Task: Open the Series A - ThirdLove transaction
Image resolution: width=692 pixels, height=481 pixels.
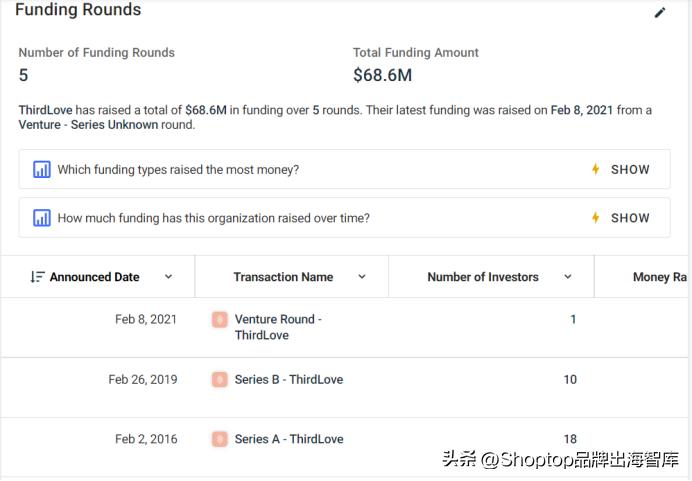Action: pyautogui.click(x=289, y=439)
